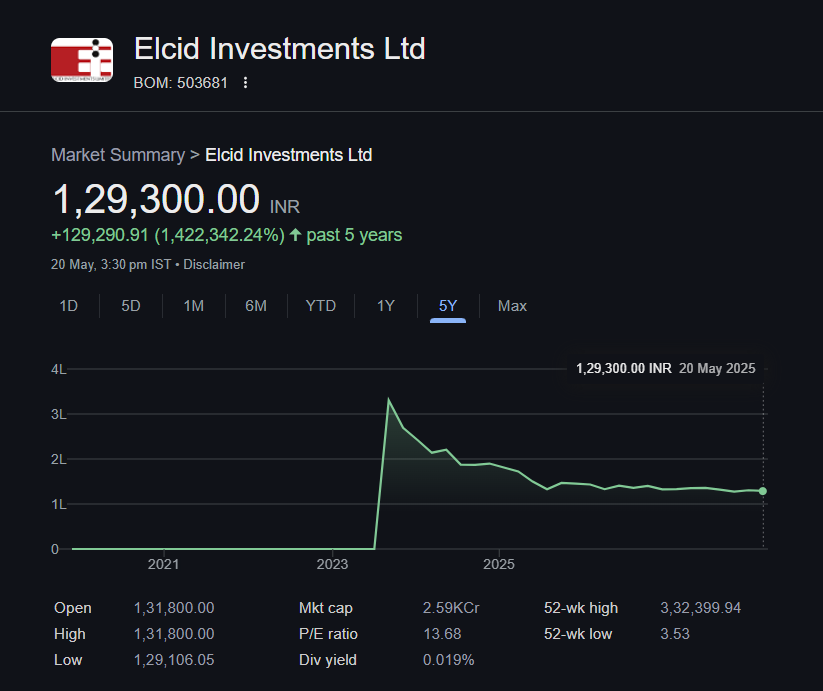Switch chart to 1D range
Viewport: 823px width, 691px height.
(69, 306)
